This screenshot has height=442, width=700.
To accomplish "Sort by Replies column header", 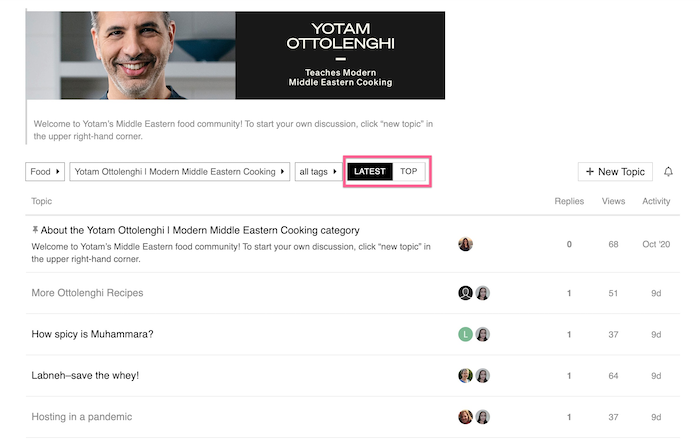I will (x=569, y=201).
